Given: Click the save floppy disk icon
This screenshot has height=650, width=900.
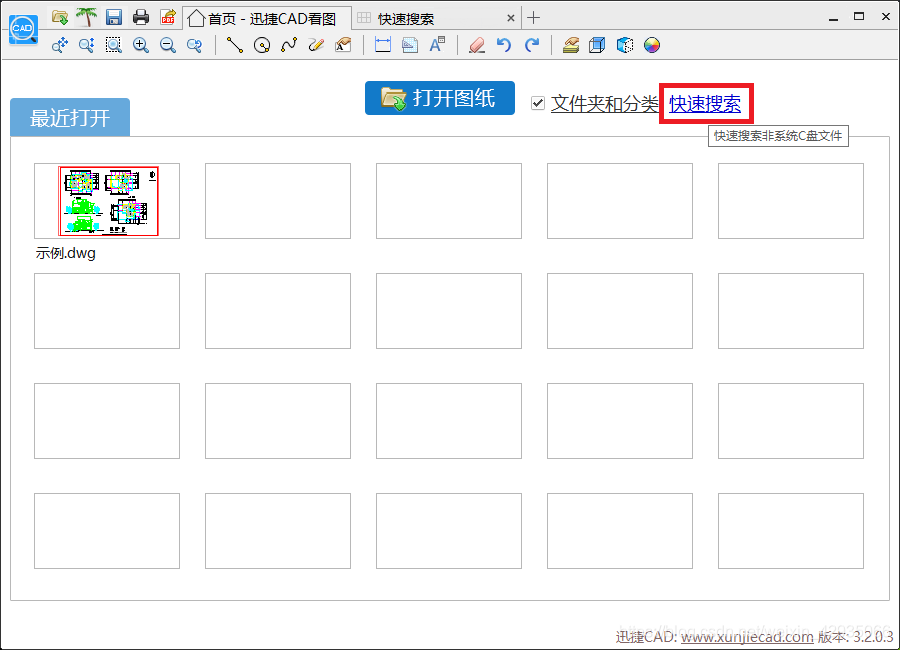Looking at the screenshot, I should (x=114, y=17).
